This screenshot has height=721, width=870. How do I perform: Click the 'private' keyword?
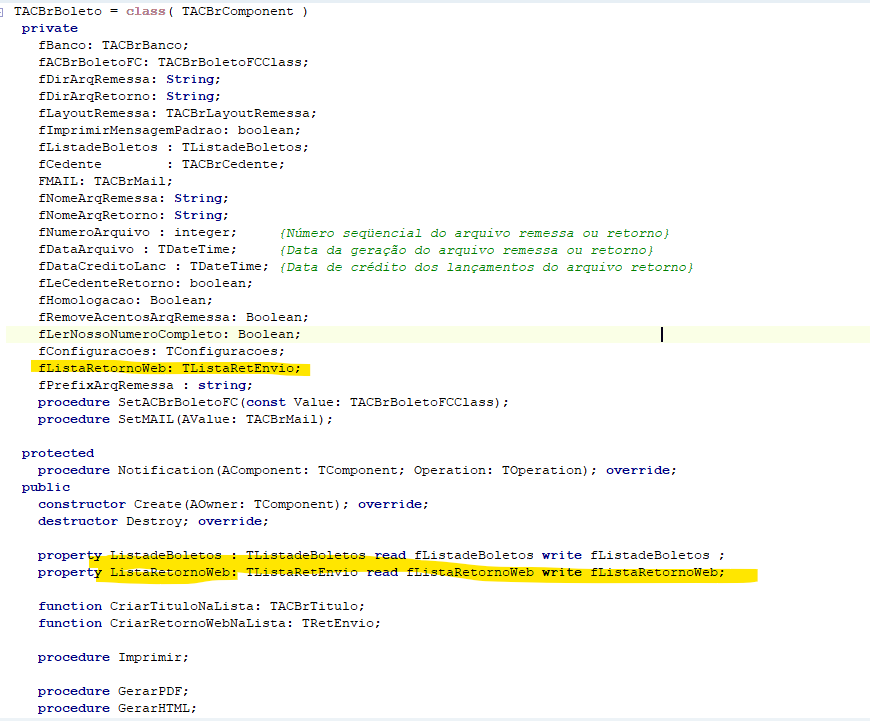click(x=49, y=28)
